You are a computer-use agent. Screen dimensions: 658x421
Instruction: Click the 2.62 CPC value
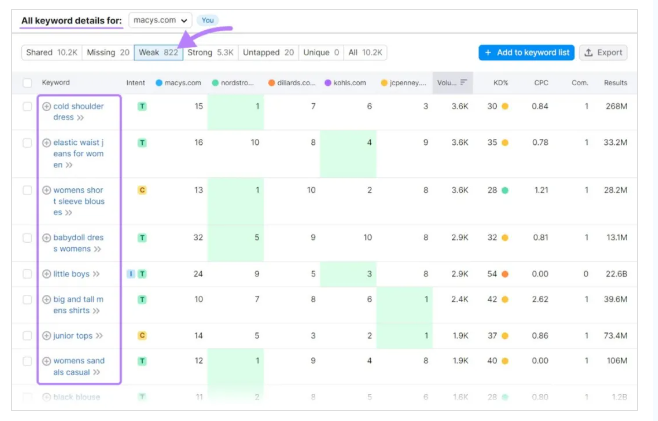[x=540, y=300]
